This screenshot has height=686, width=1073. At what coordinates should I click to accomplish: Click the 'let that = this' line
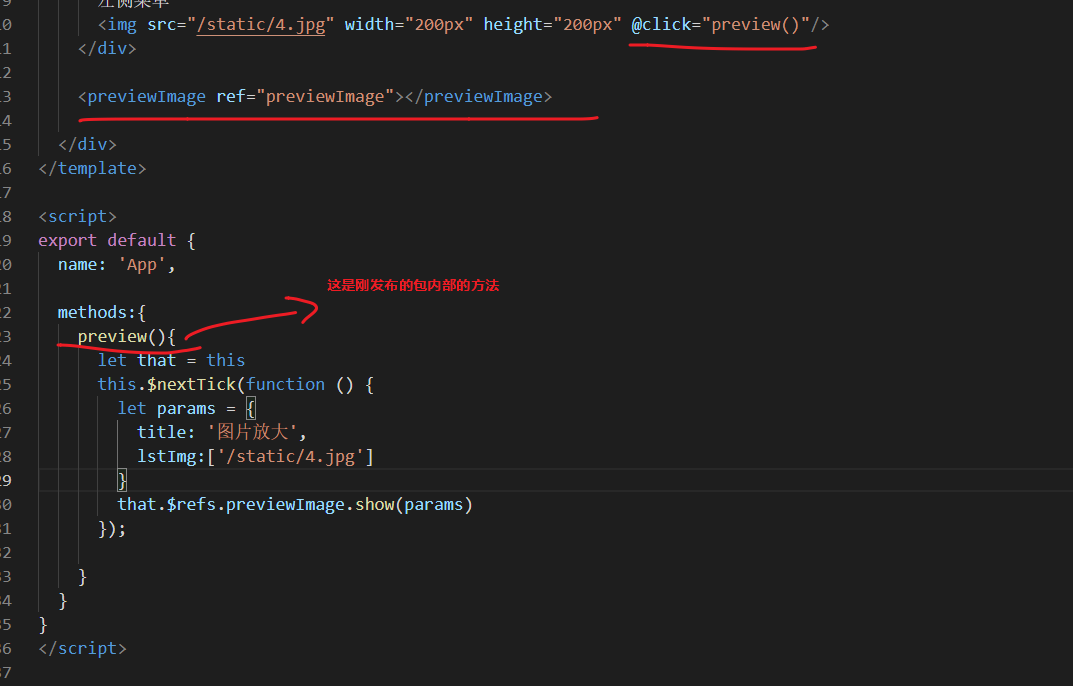pyautogui.click(x=171, y=360)
